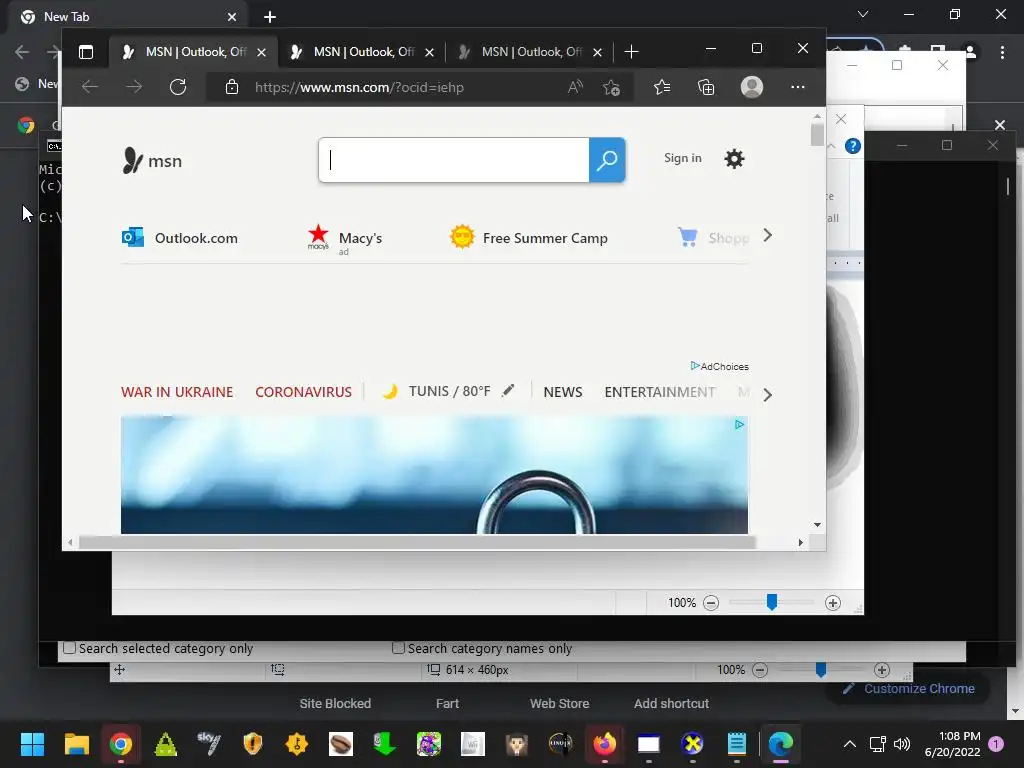Open MSN page settings gear
Screen dimensions: 1024x768
(734, 159)
